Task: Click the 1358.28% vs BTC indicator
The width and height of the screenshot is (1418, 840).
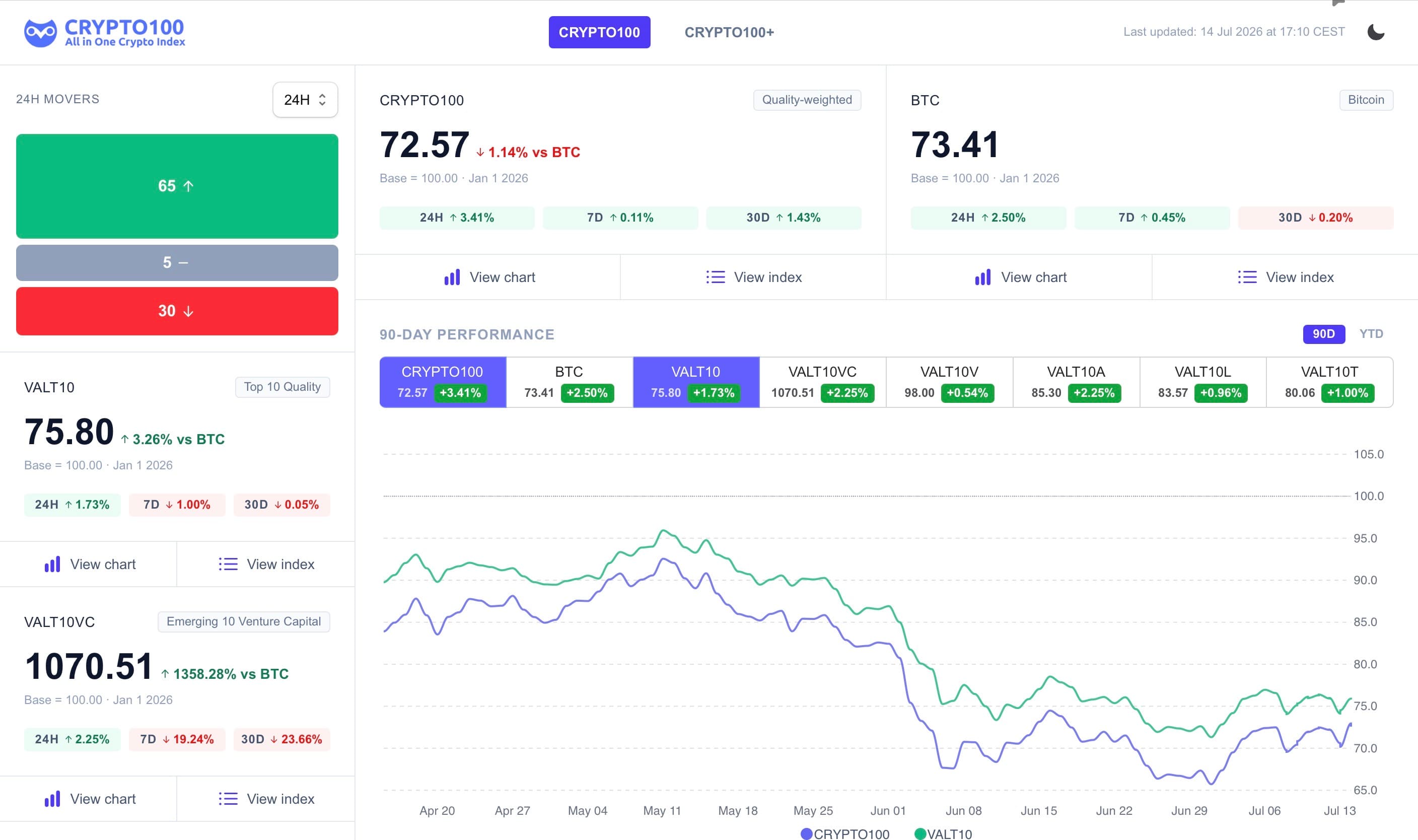Action: [x=225, y=674]
